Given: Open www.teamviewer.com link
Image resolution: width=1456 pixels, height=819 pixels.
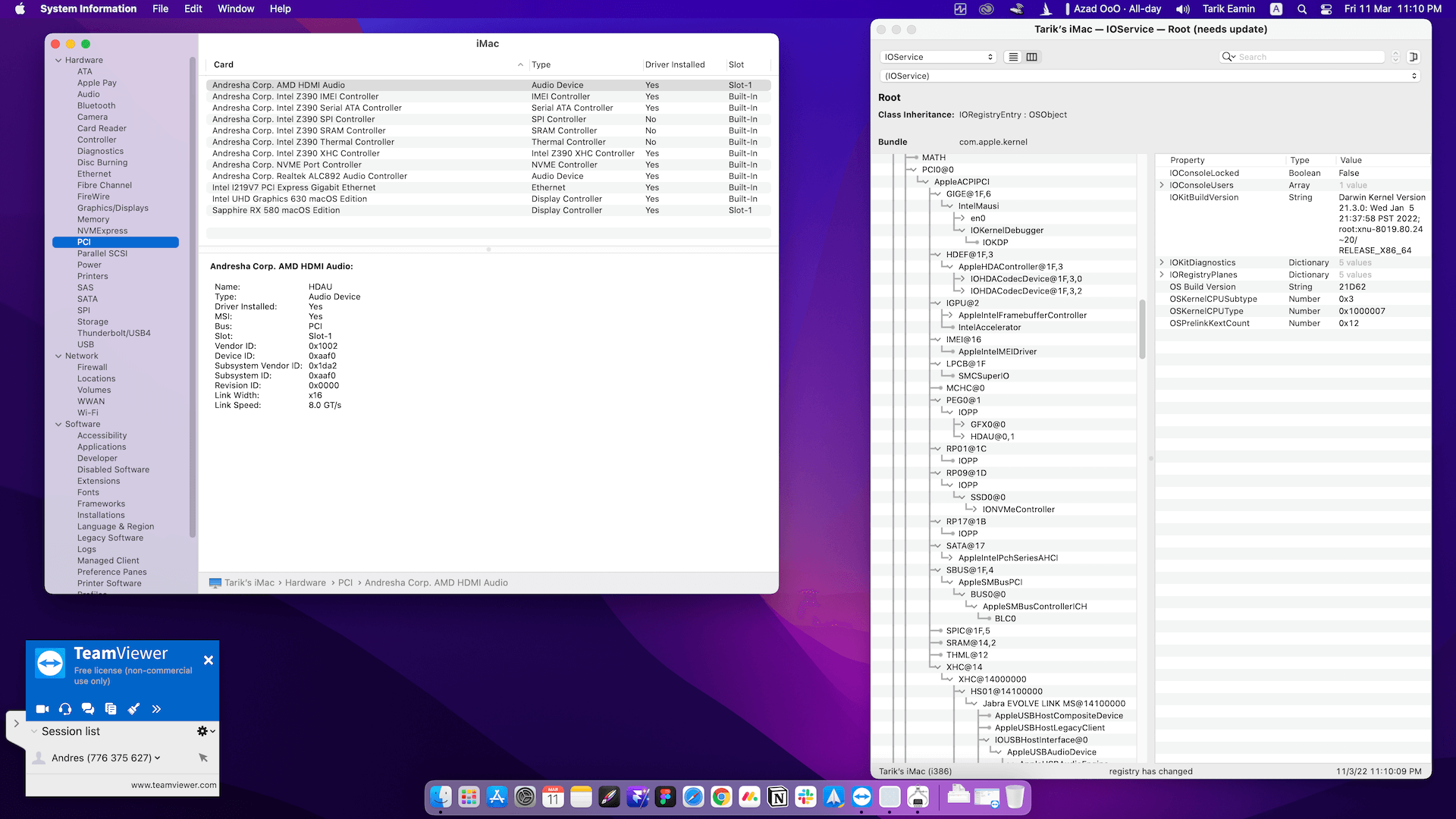Looking at the screenshot, I should tap(174, 786).
